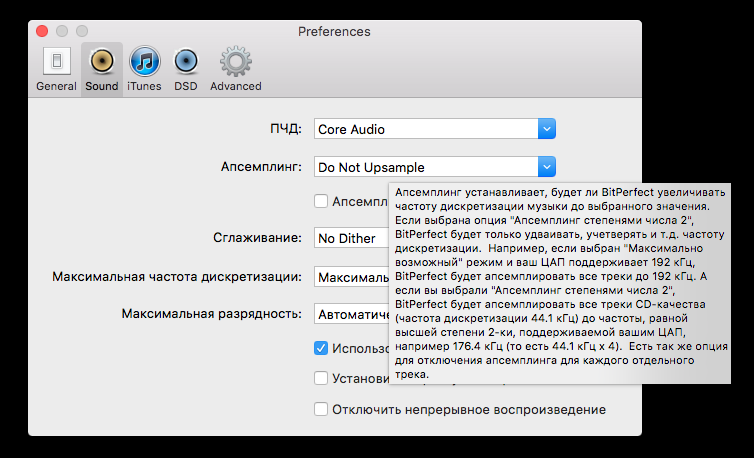This screenshot has height=458, width=754.
Task: Open the Максимальная частота дискретизации dropdown
Action: (x=350, y=276)
